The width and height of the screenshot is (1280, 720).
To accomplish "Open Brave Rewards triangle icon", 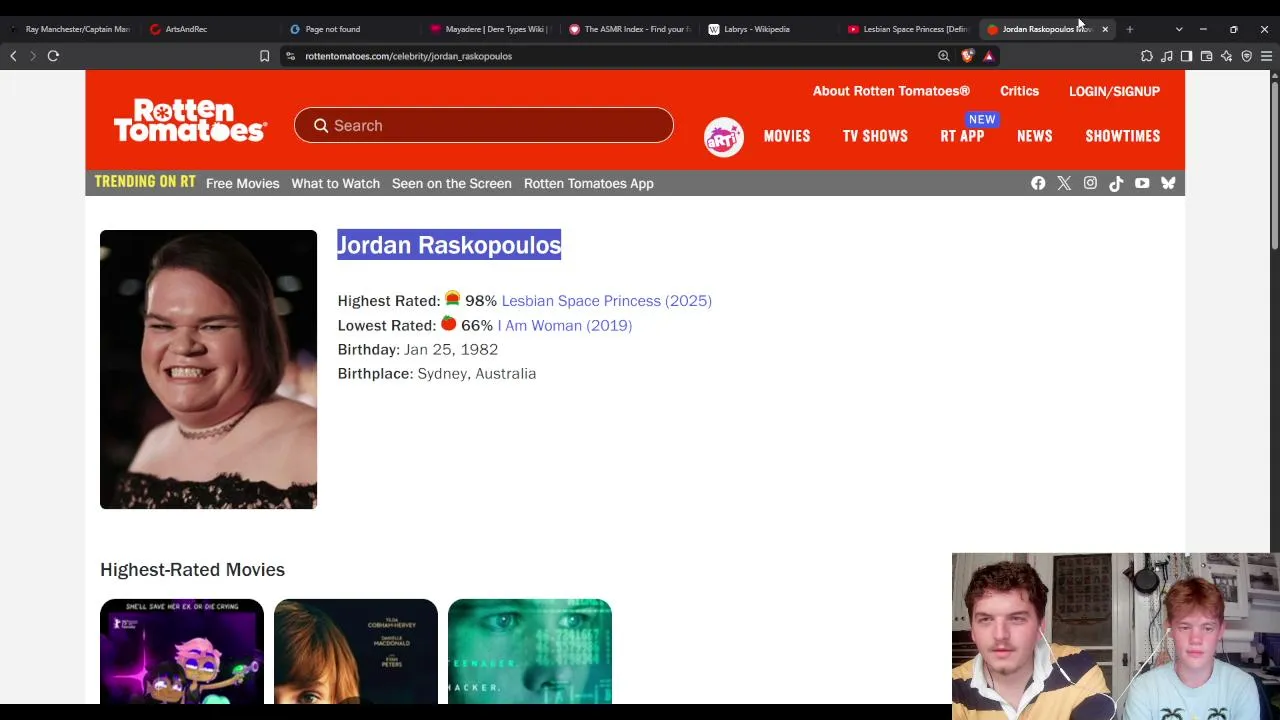I will click(988, 56).
